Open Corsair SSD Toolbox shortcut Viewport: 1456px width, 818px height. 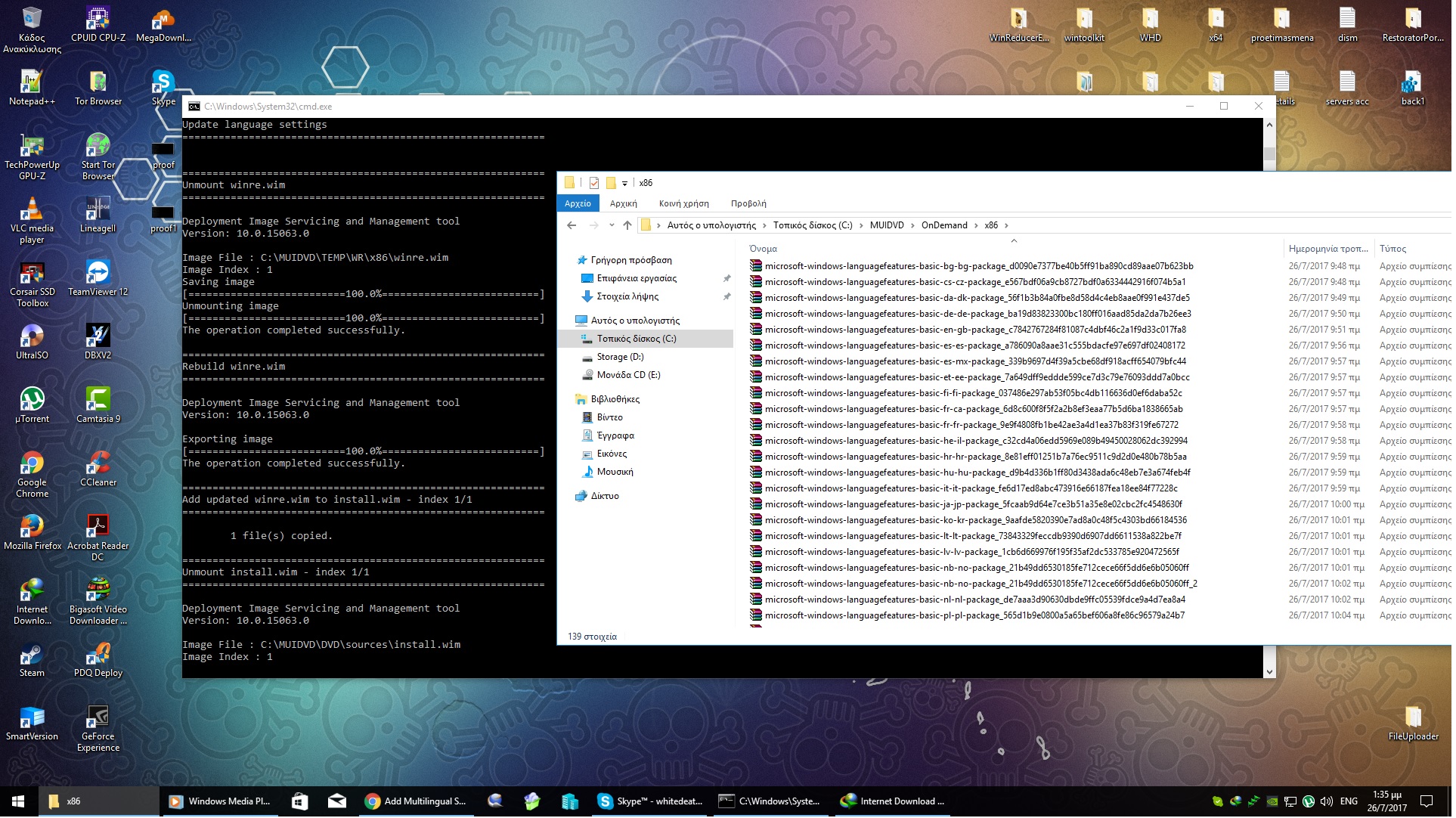pyautogui.click(x=32, y=284)
